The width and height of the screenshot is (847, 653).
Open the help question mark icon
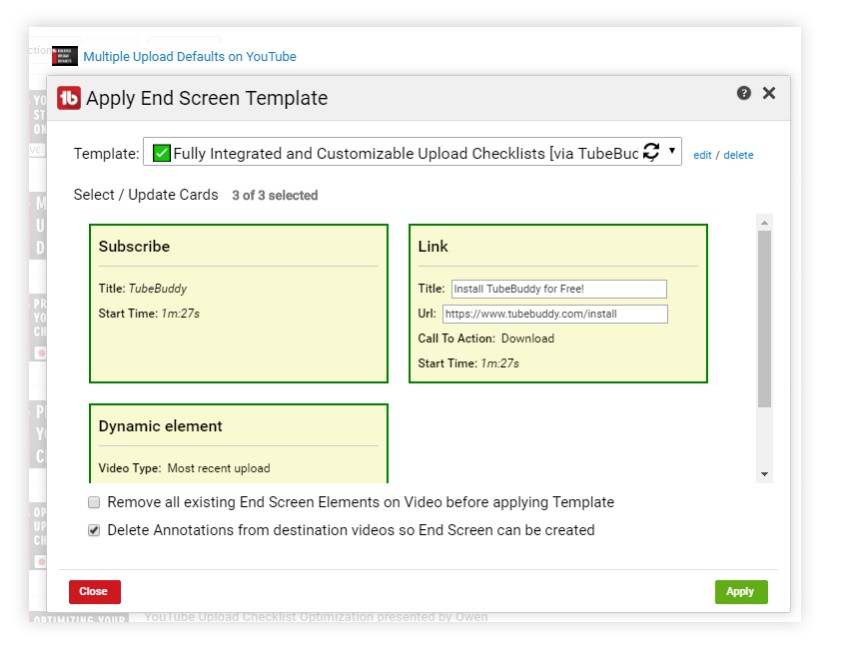pyautogui.click(x=744, y=93)
